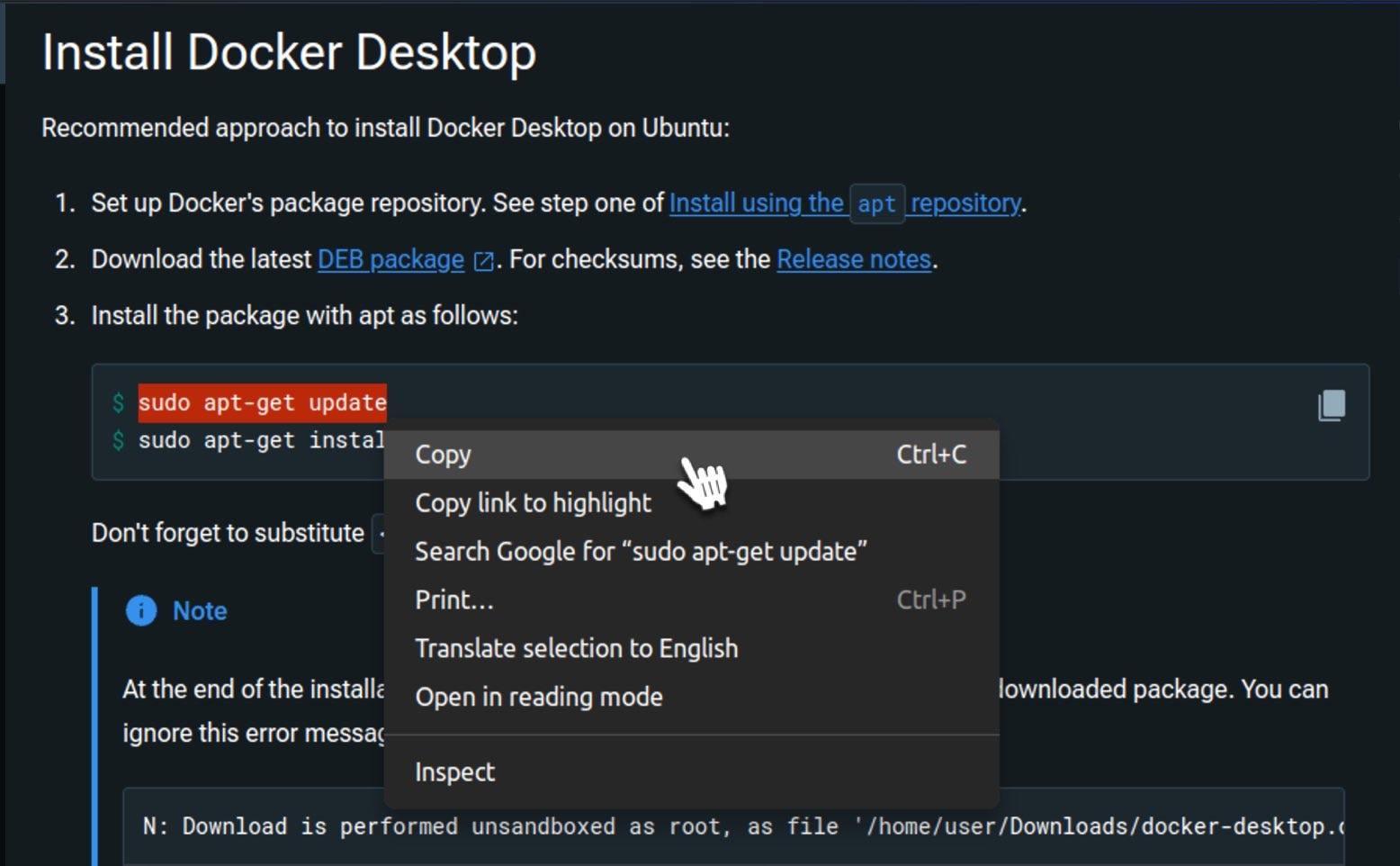The width and height of the screenshot is (1400, 866).
Task: Select Translate selection to English
Action: click(x=692, y=649)
